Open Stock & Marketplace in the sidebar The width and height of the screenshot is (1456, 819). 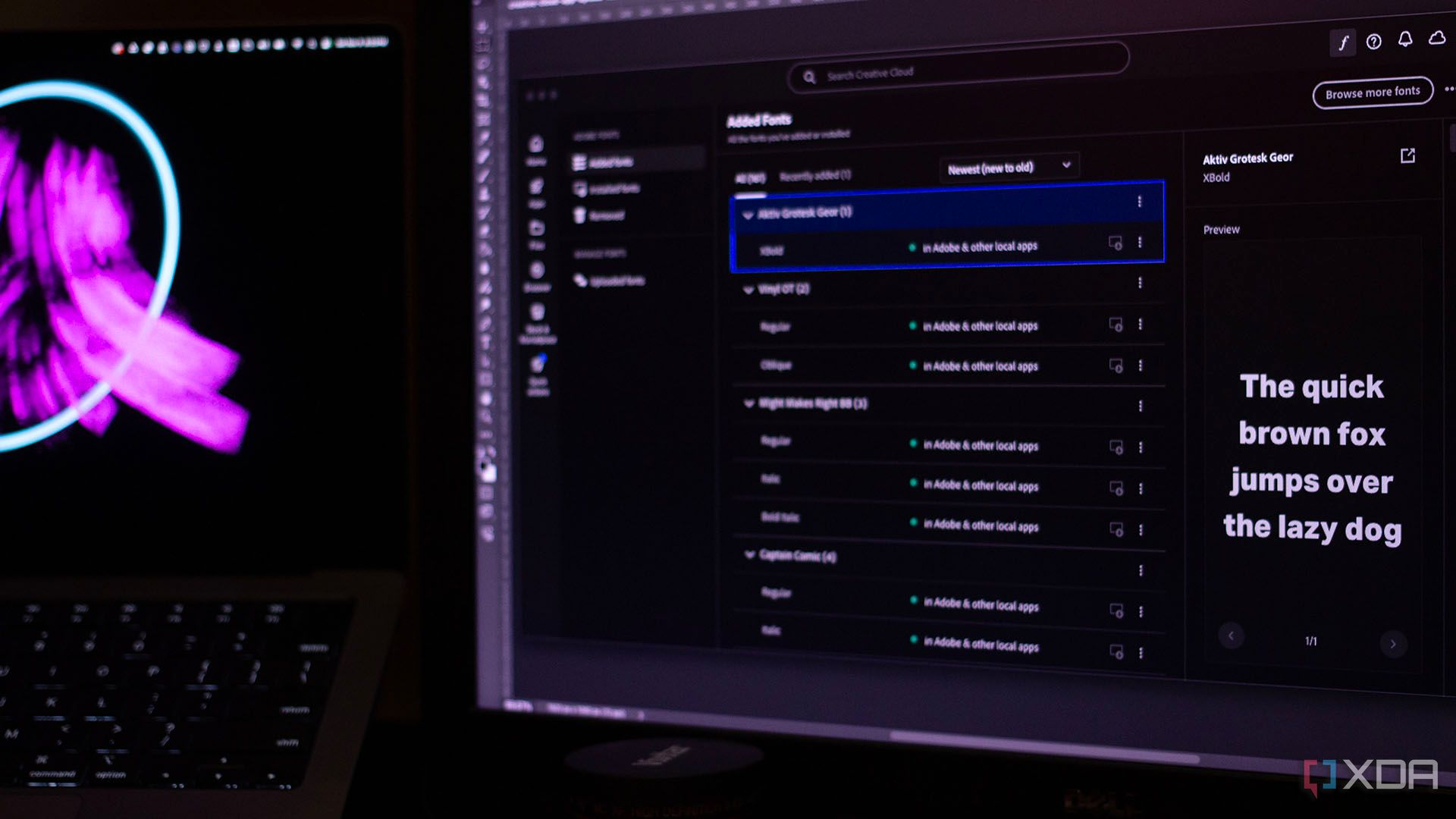(x=538, y=323)
